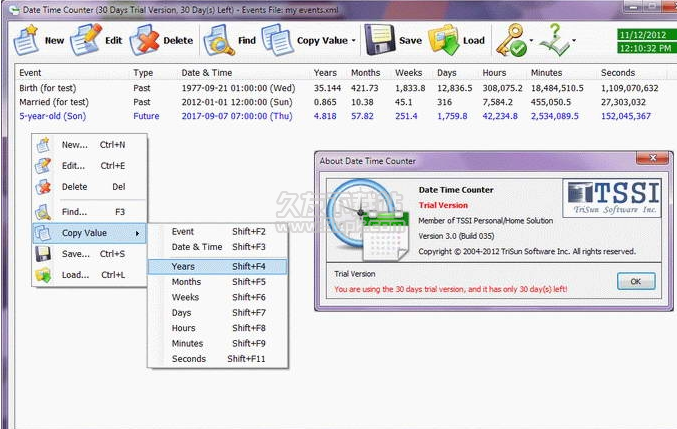
Task: Select Months in Copy Value submenu
Action: [x=218, y=282]
